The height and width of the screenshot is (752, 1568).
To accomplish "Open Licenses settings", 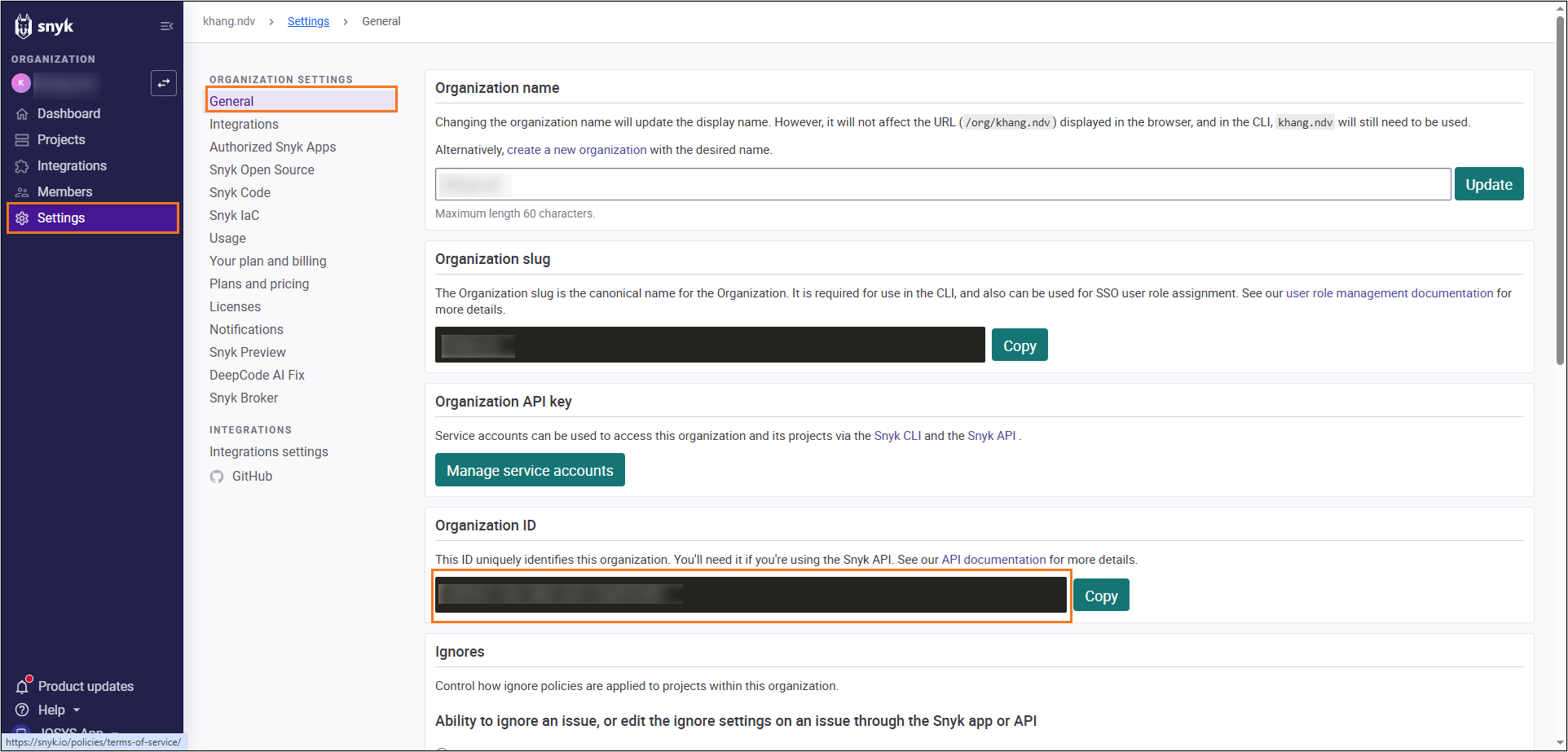I will [x=235, y=306].
